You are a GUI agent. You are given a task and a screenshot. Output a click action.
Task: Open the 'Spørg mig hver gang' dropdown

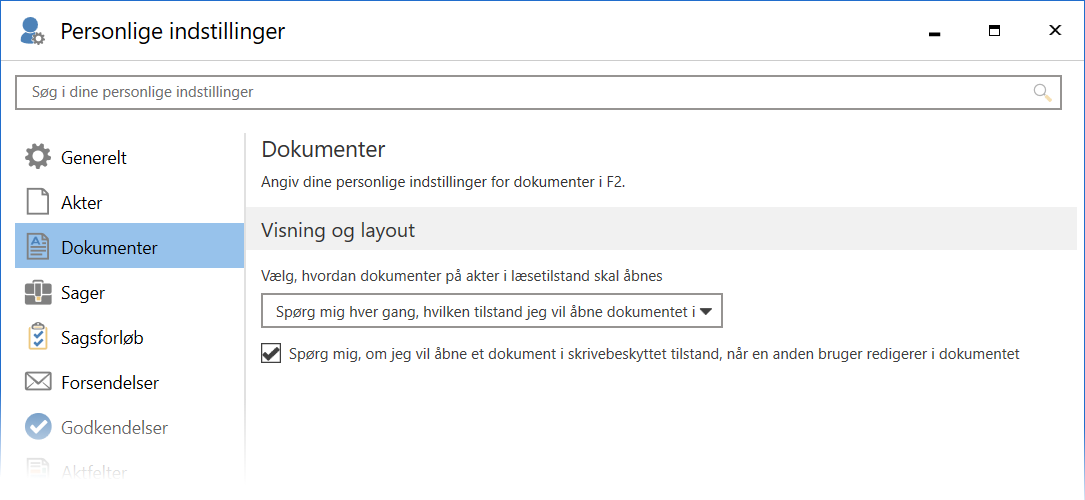tap(478, 311)
